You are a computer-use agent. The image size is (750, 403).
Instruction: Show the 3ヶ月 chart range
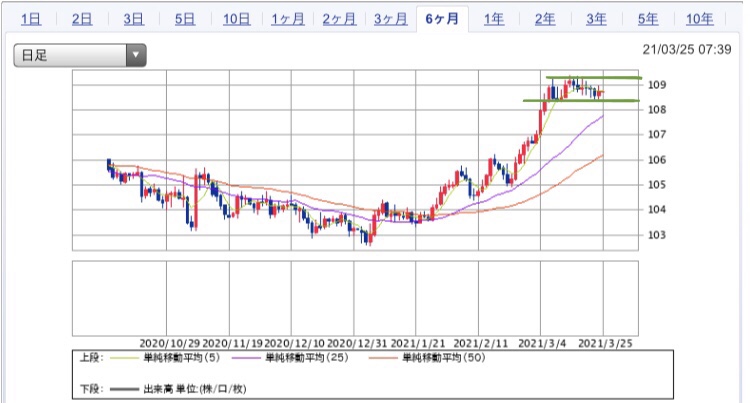[391, 19]
